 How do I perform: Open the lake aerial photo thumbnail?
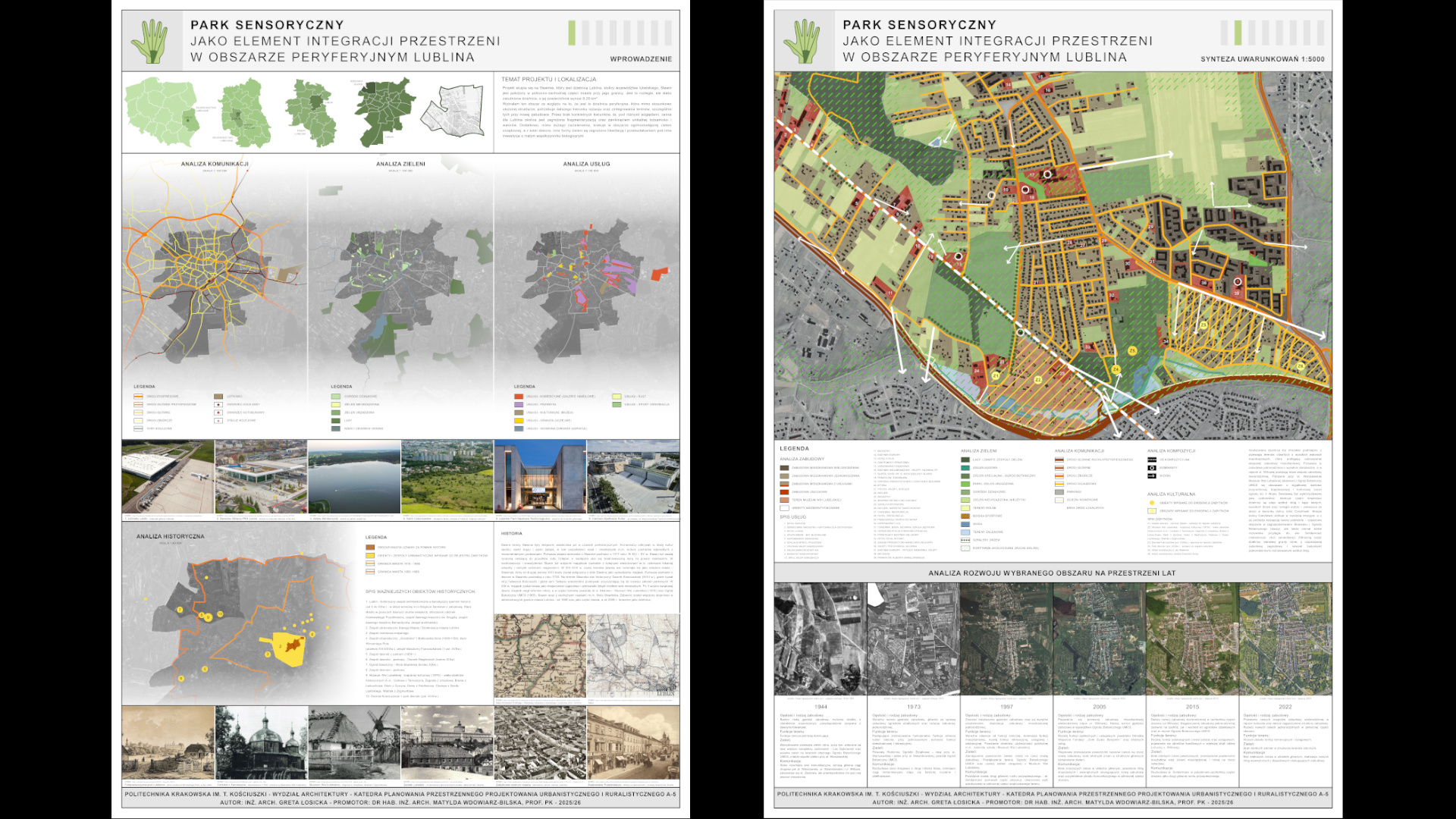click(x=354, y=477)
